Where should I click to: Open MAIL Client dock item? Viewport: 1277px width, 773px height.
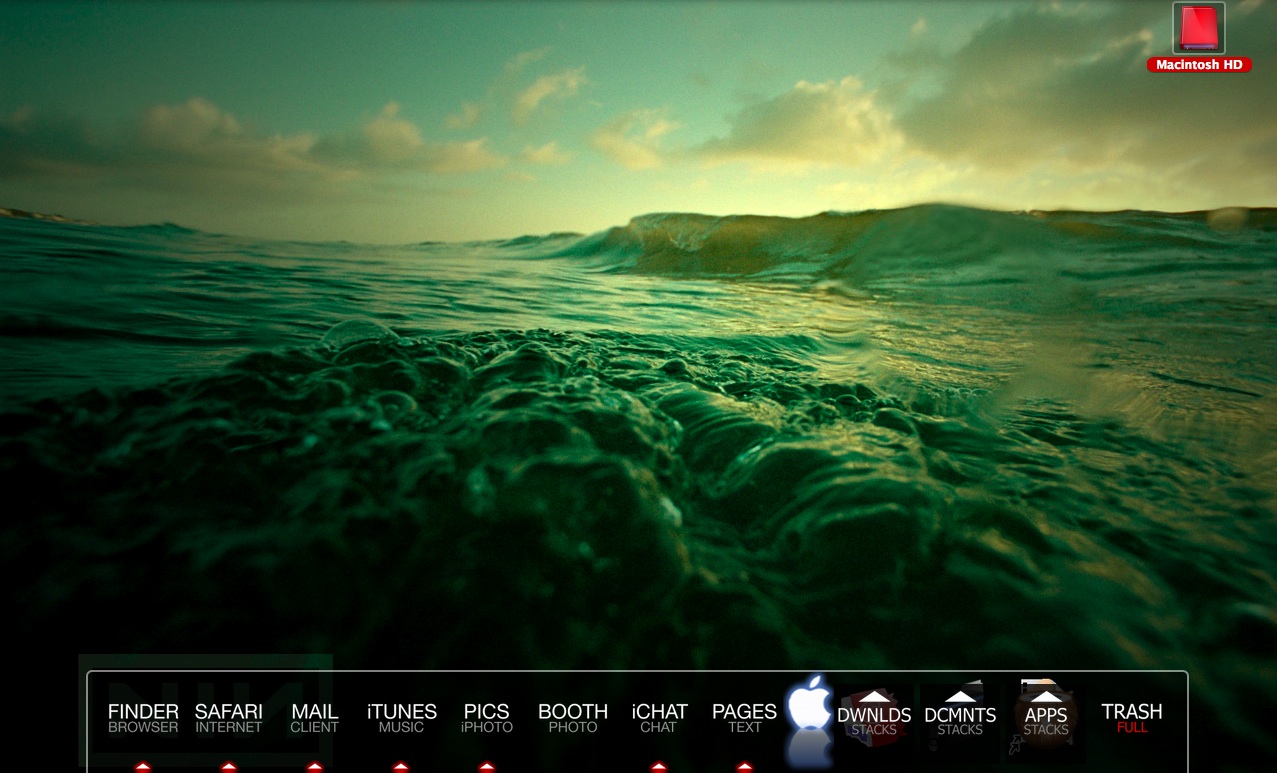(314, 718)
